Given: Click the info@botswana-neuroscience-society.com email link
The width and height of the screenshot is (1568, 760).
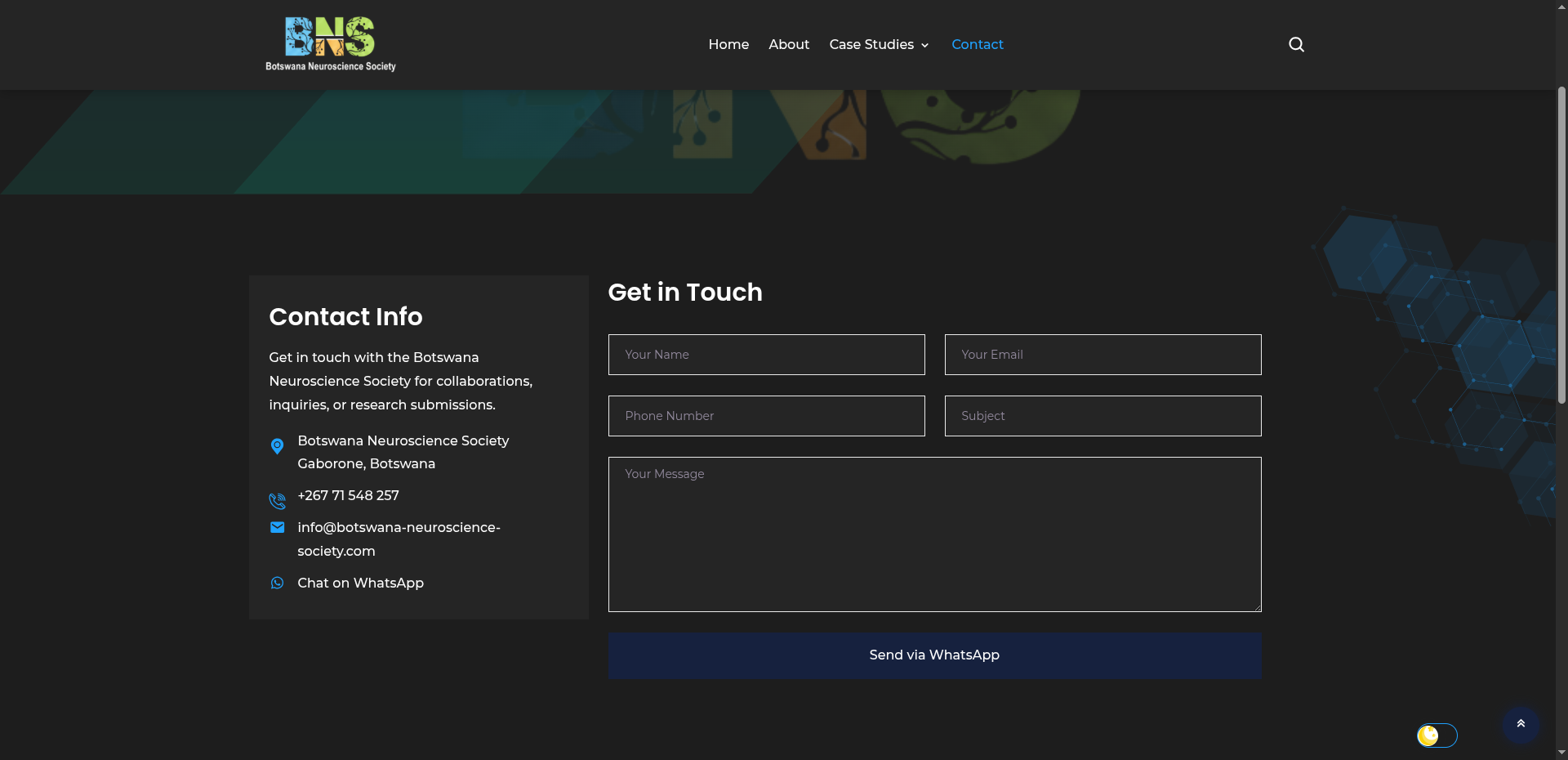Looking at the screenshot, I should click(399, 539).
